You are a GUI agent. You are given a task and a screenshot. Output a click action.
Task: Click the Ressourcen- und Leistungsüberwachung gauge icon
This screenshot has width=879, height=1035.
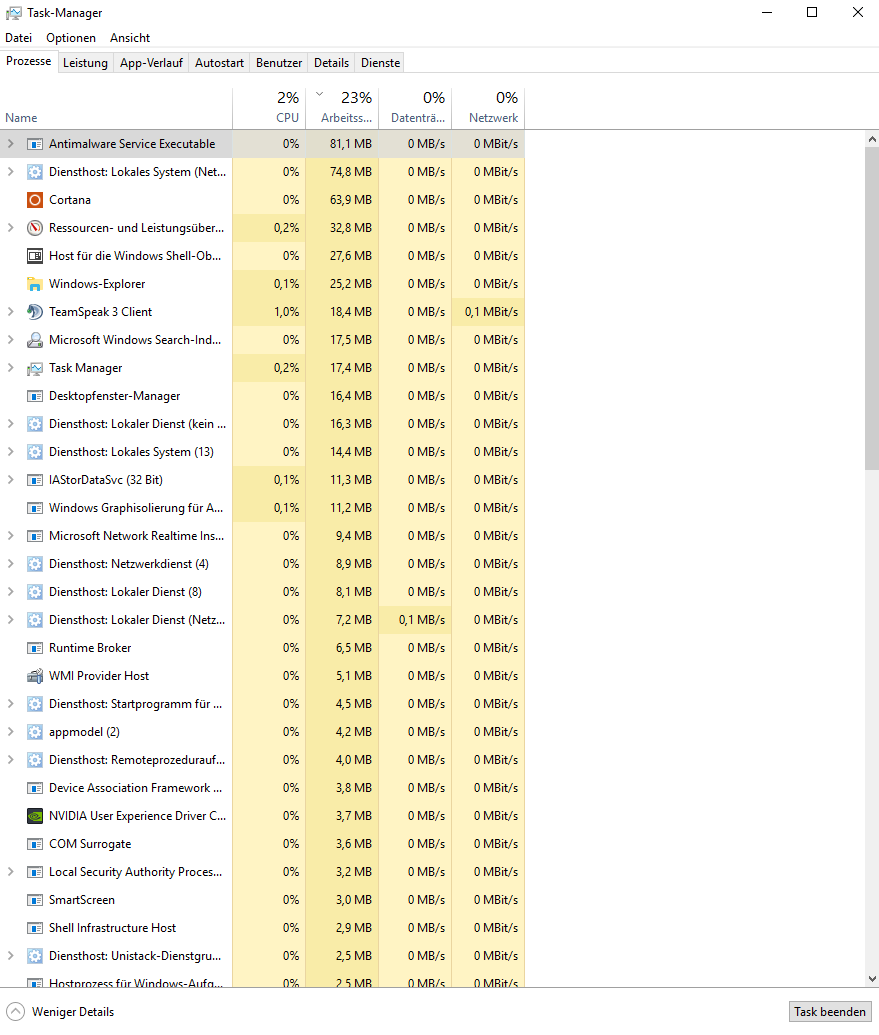tap(35, 228)
